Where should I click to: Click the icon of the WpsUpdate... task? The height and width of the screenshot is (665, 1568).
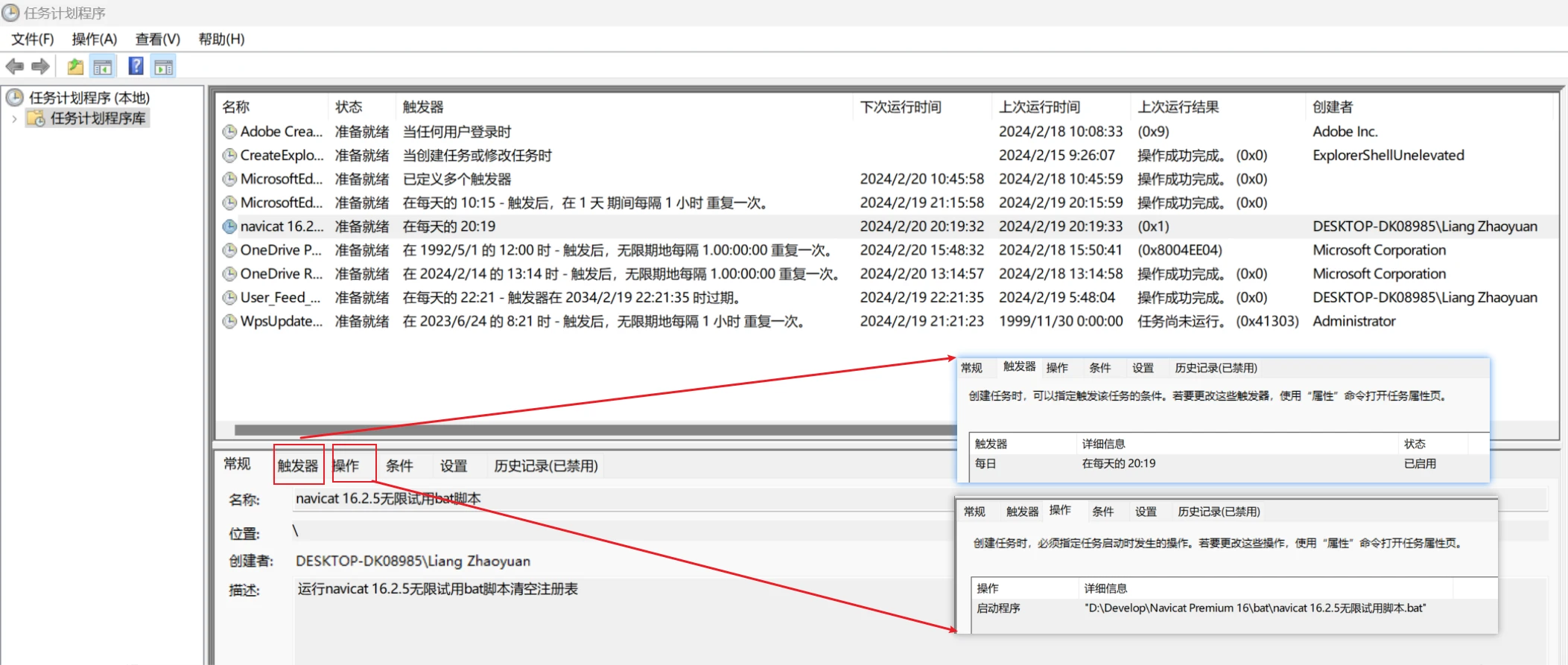(x=229, y=322)
